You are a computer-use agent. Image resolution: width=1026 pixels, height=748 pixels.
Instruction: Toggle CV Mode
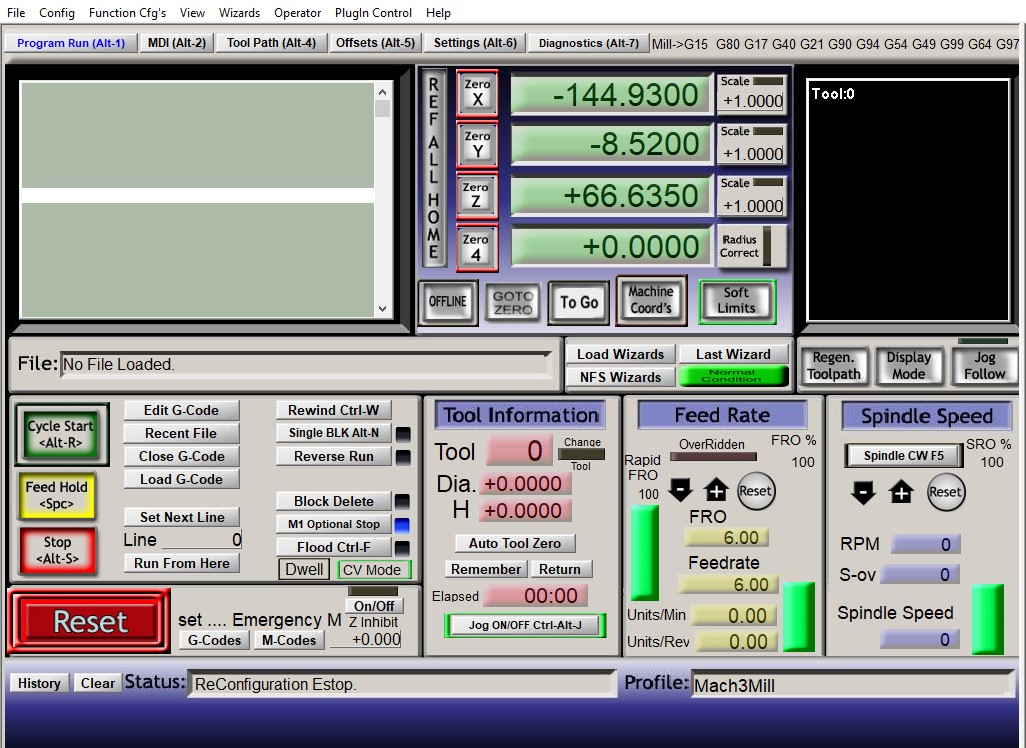(372, 570)
